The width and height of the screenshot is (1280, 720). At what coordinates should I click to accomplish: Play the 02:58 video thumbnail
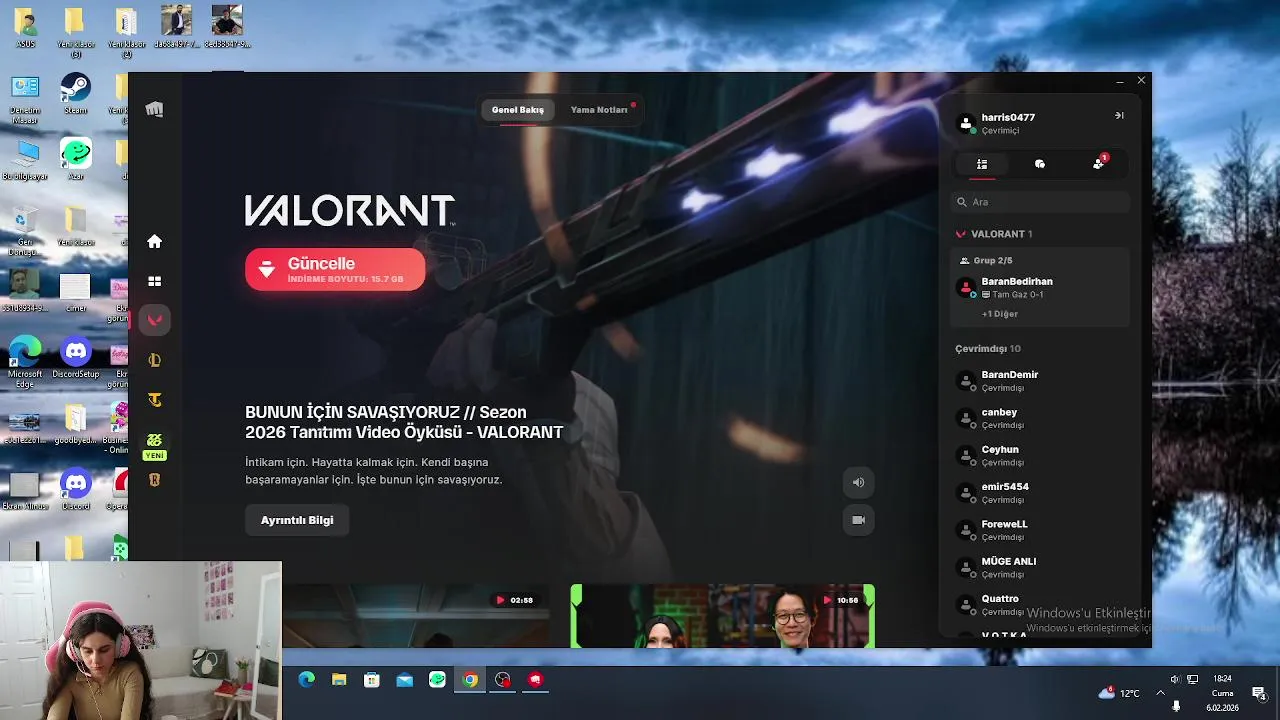tap(415, 616)
